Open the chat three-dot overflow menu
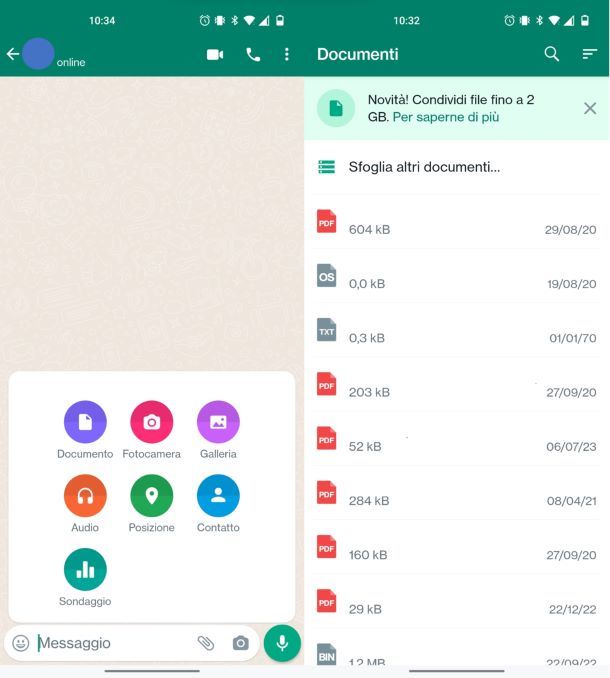The width and height of the screenshot is (610, 678). coord(287,54)
